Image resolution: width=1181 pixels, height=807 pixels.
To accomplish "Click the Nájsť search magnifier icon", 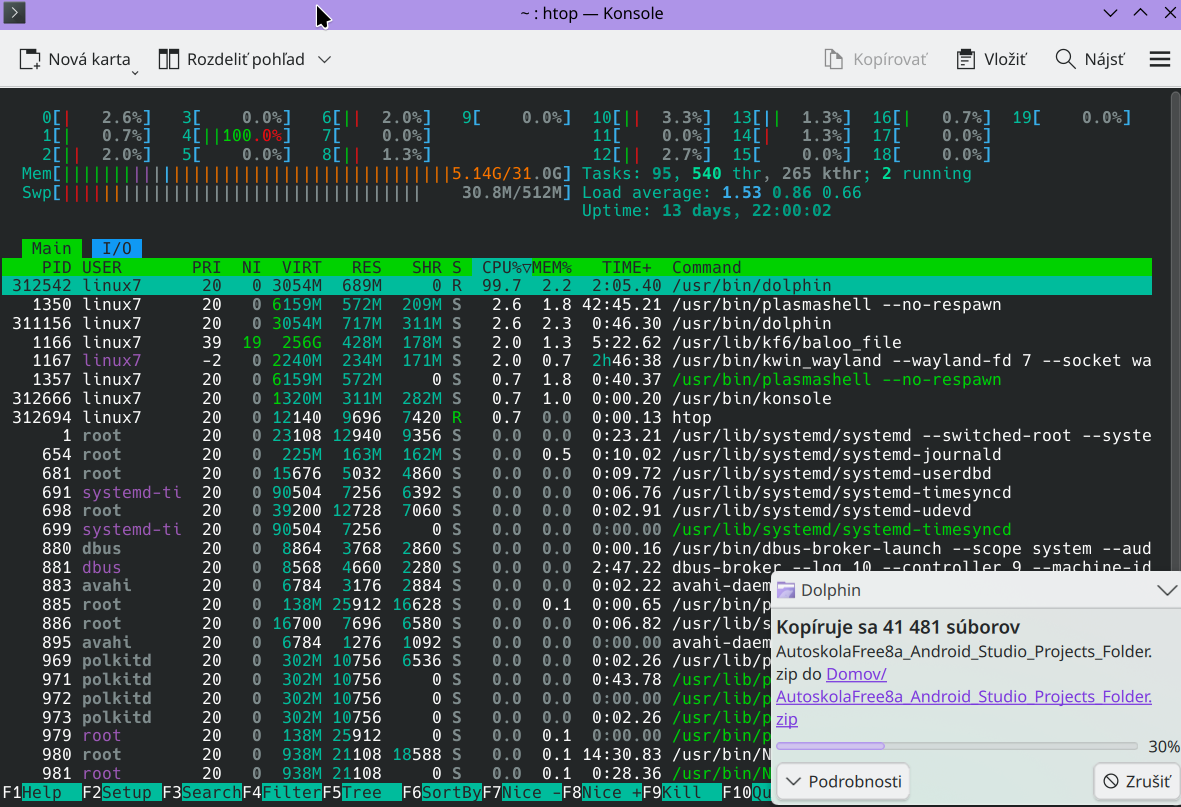I will tap(1066, 59).
